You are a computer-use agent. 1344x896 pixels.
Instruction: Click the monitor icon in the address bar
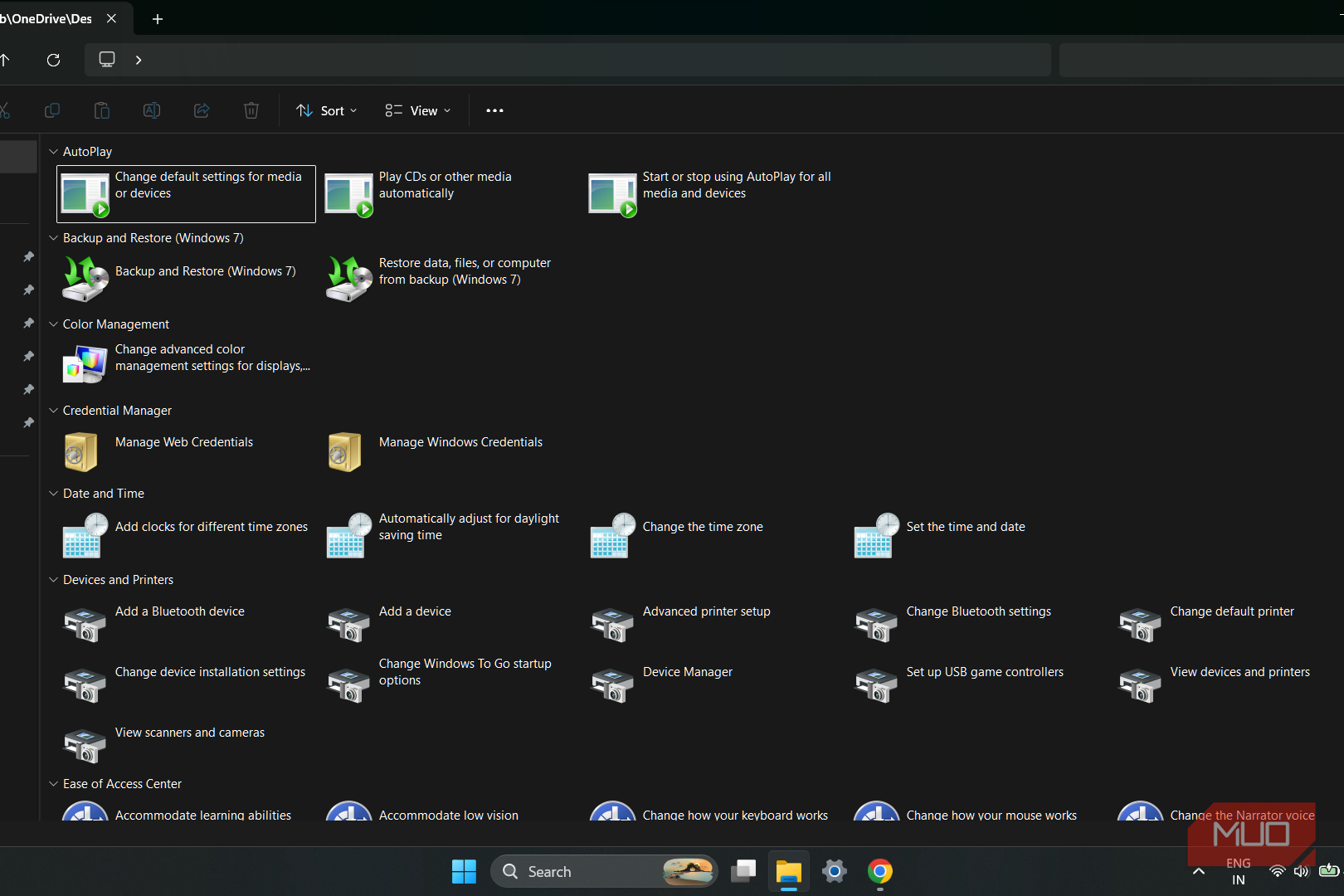pos(107,60)
